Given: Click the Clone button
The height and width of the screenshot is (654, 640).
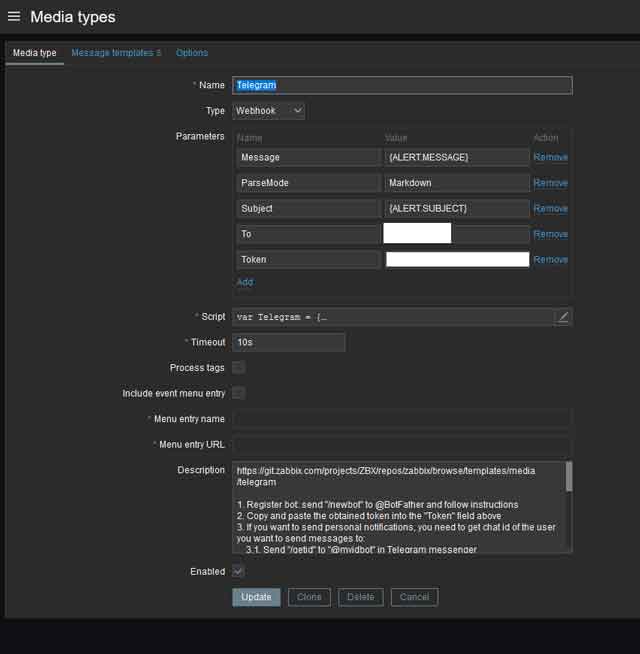Looking at the screenshot, I should pos(309,597).
